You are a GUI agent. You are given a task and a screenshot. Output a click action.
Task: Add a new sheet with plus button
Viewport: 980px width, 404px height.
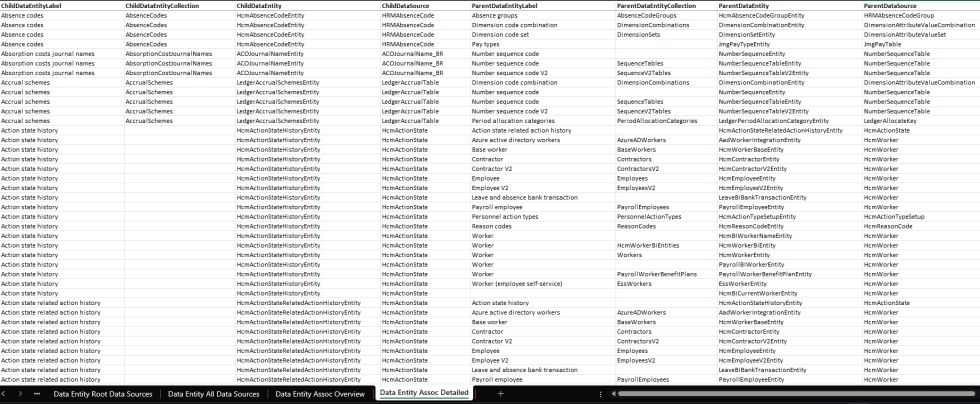[x=501, y=394]
